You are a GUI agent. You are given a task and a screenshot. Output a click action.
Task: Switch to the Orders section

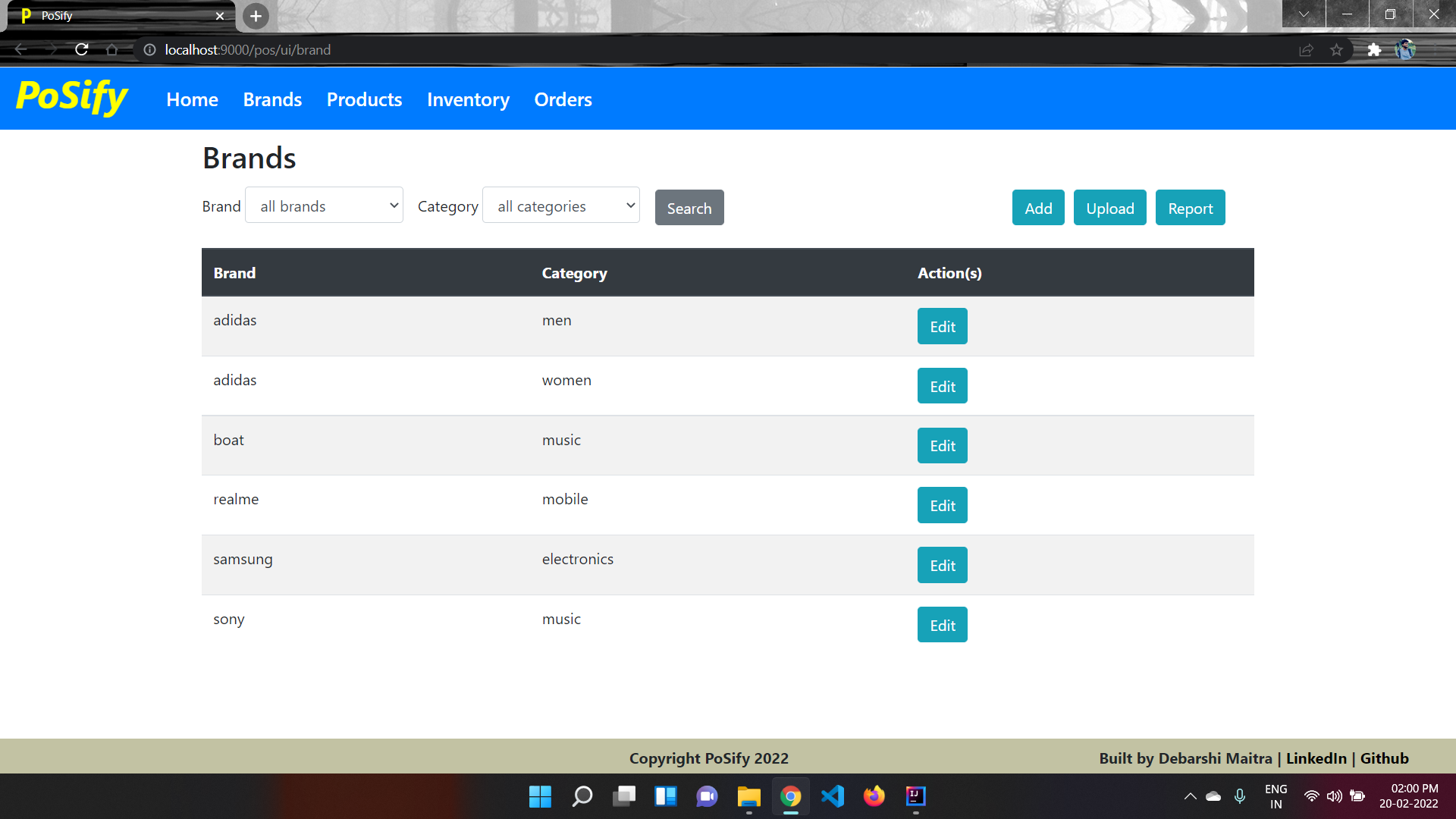coord(563,99)
